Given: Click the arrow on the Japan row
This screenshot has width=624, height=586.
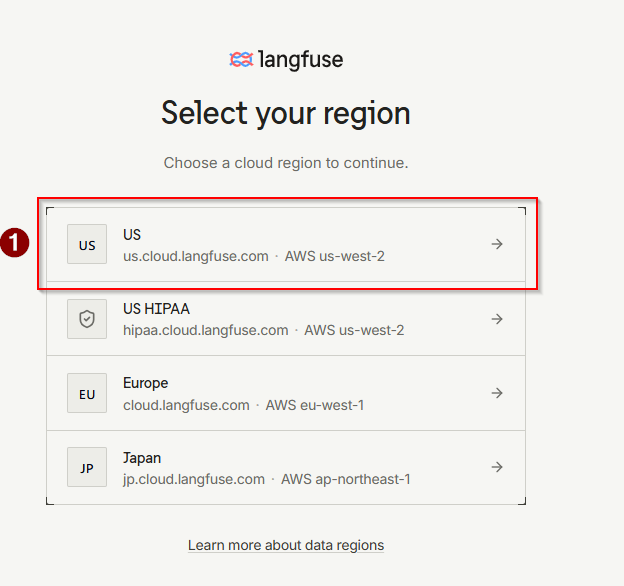Looking at the screenshot, I should [497, 467].
